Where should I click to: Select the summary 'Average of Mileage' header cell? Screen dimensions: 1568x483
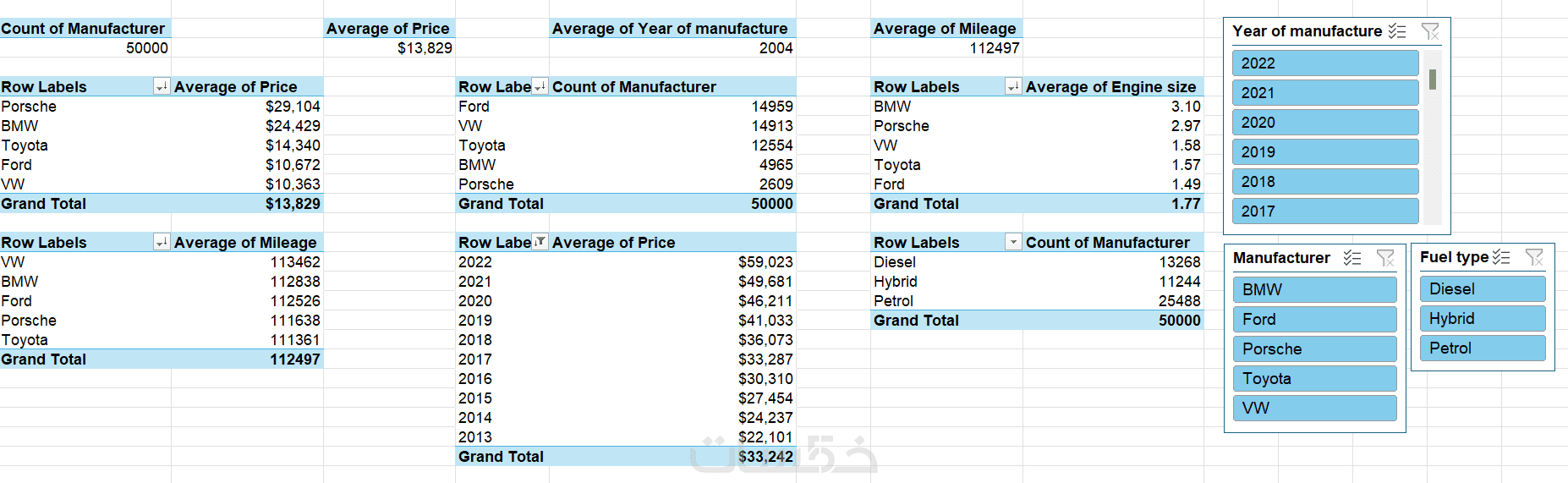click(946, 28)
